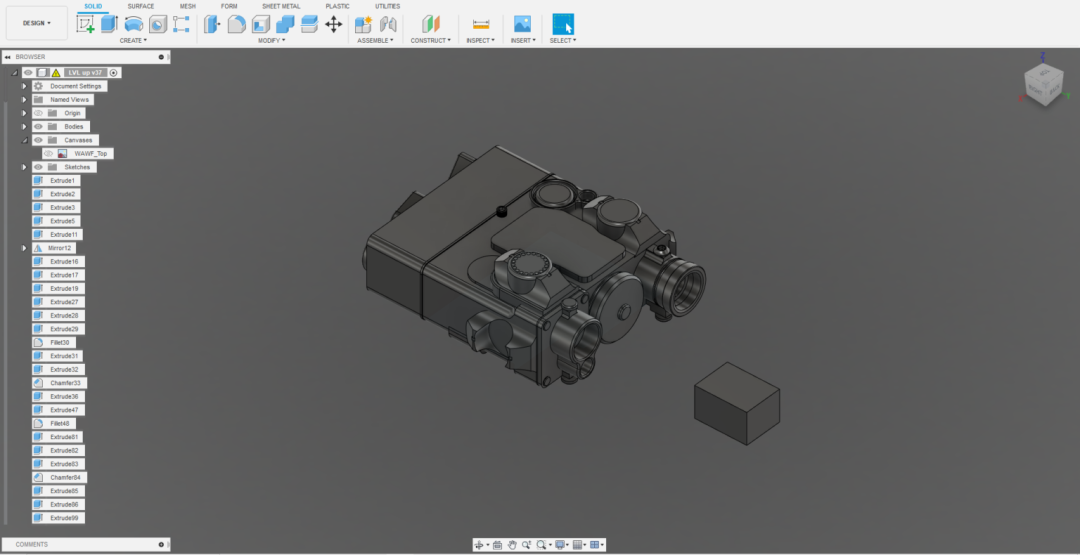Open the DESIGN workspace dropdown
Viewport: 1080px width, 555px height.
click(37, 23)
